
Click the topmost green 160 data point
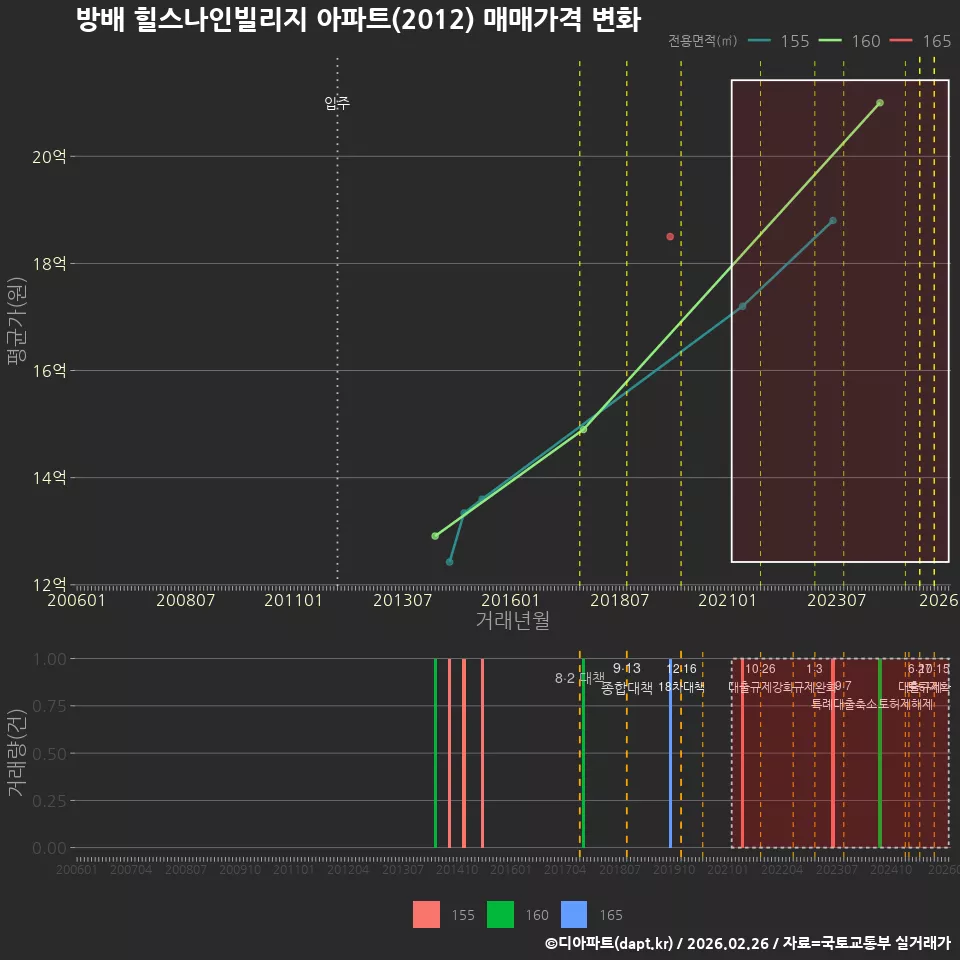pos(880,103)
